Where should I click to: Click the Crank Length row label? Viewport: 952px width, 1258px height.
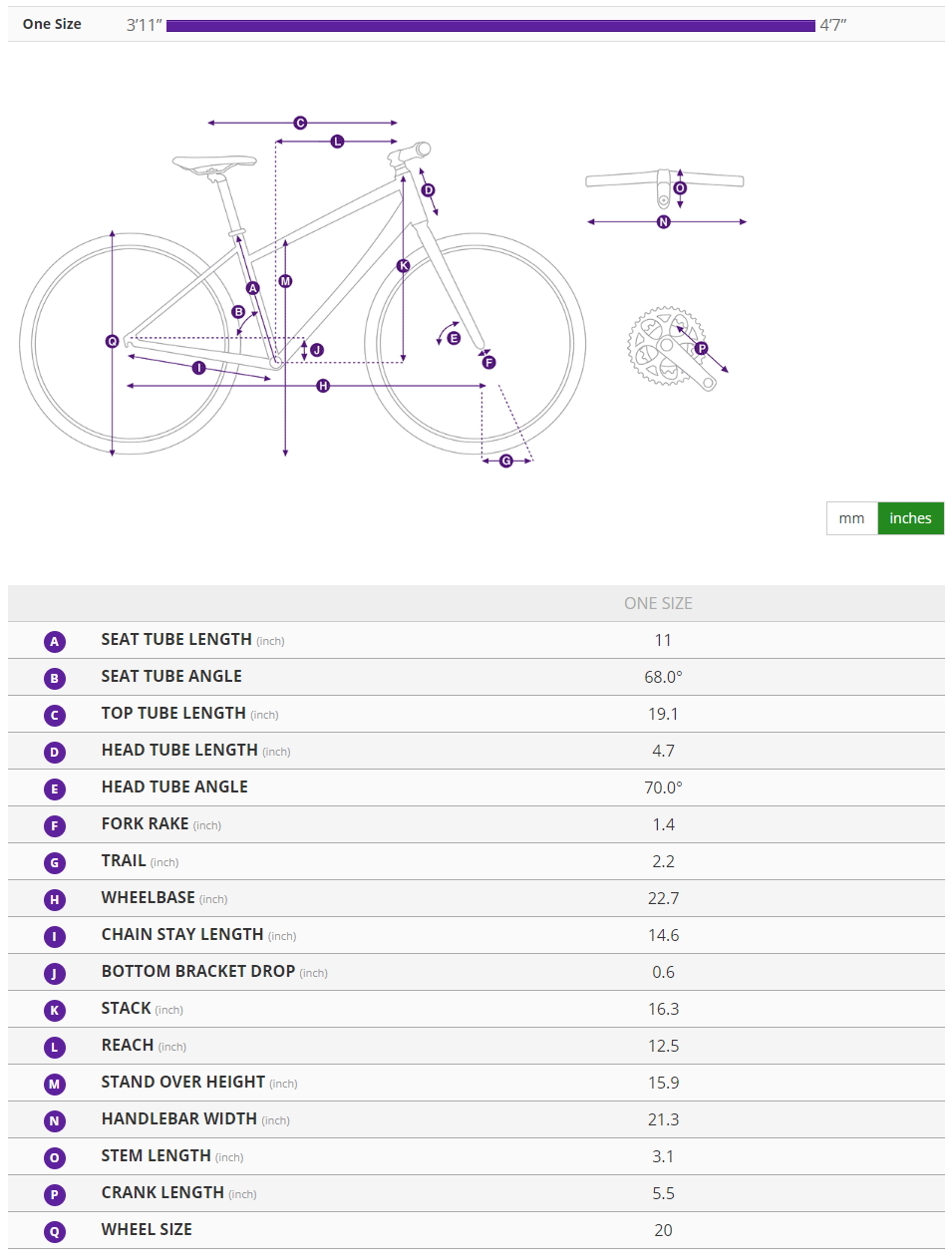point(162,1192)
